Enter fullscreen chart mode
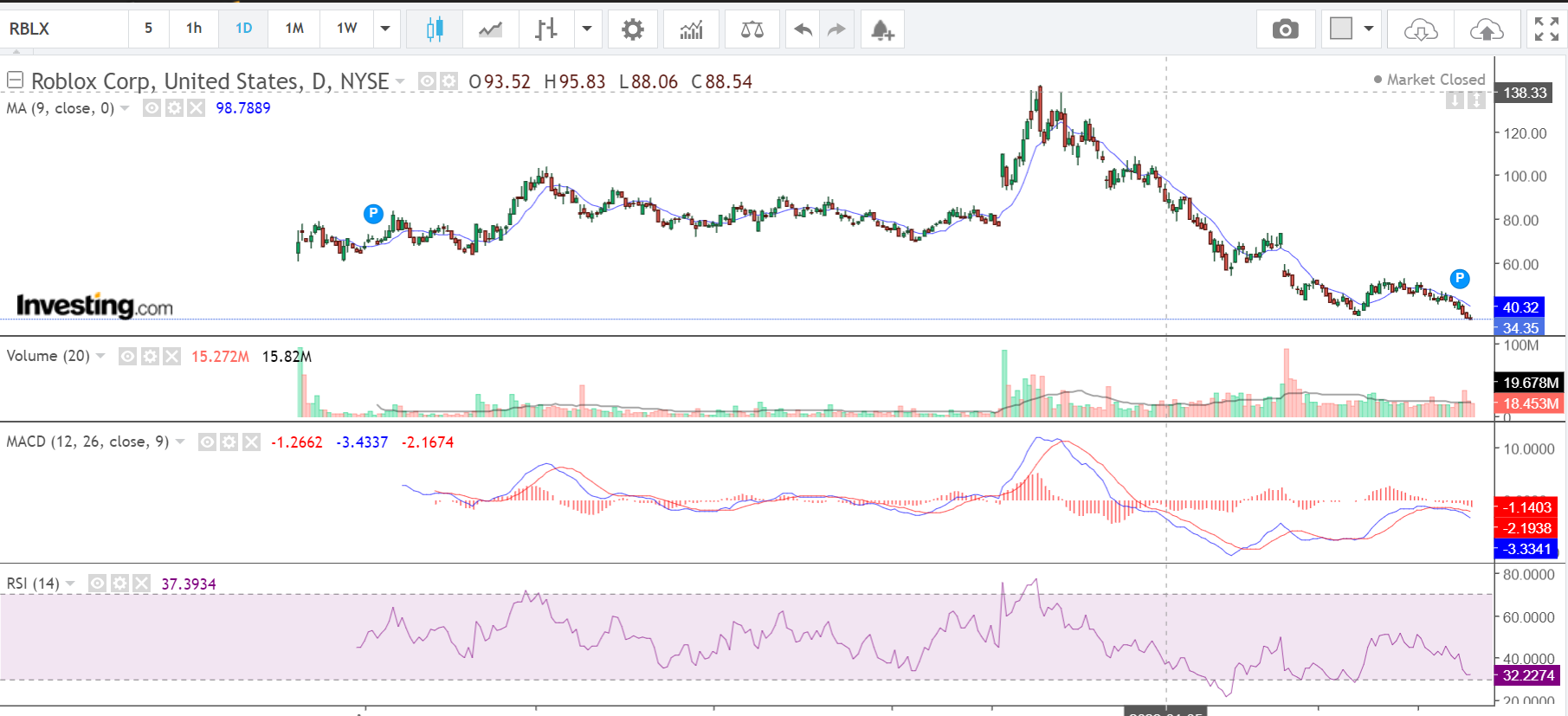The width and height of the screenshot is (1568, 716). [1546, 29]
